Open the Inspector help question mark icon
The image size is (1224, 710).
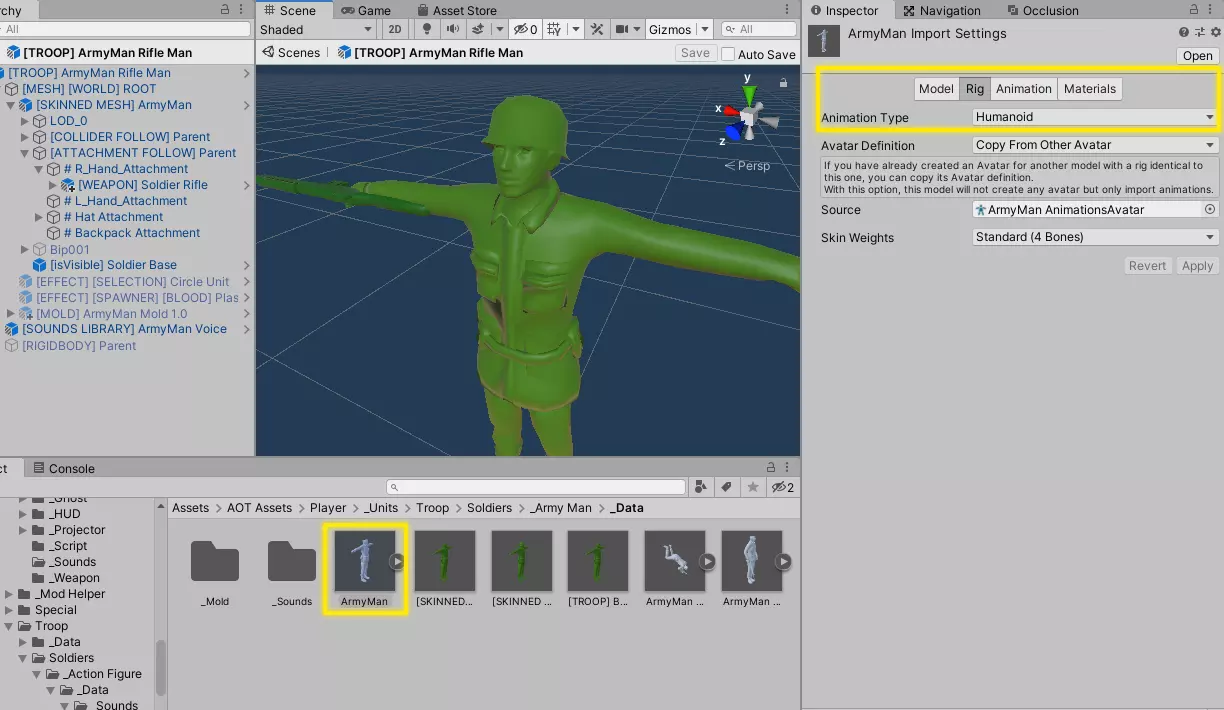pos(1184,33)
